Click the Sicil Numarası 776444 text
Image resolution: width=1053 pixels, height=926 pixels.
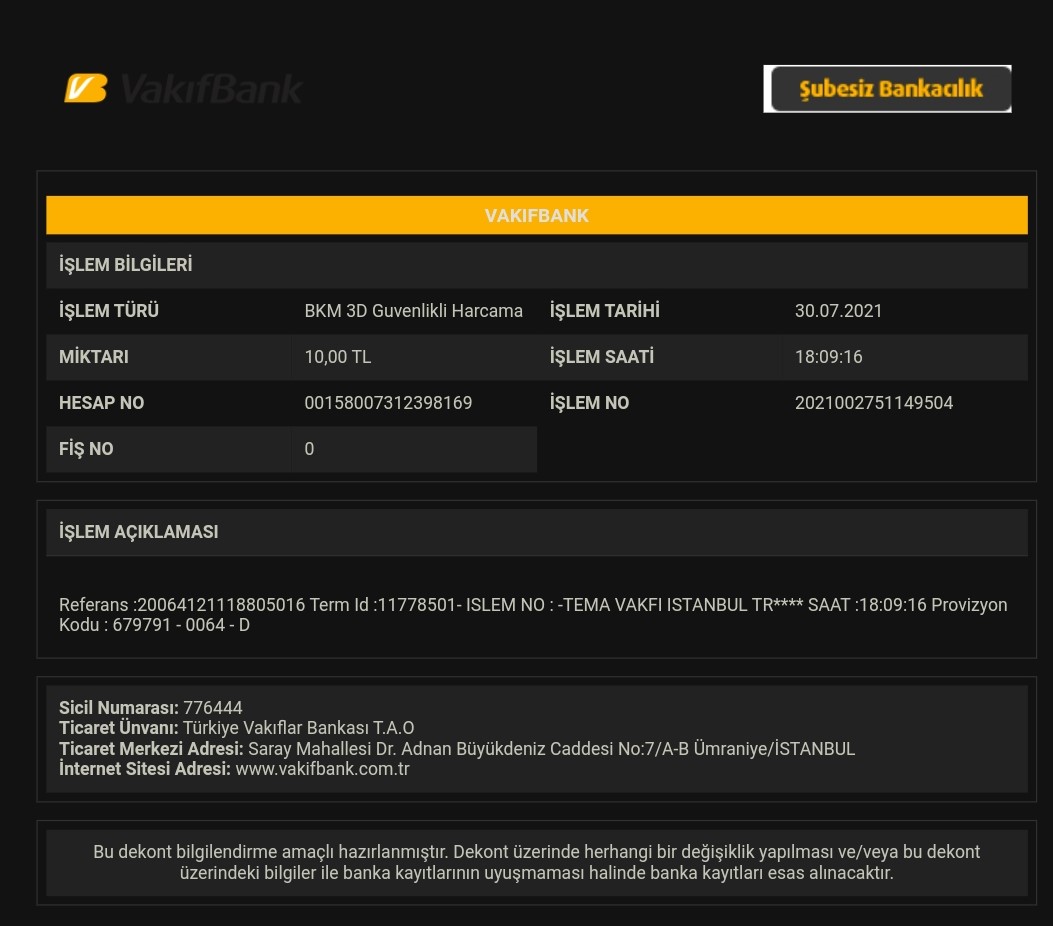(x=150, y=708)
